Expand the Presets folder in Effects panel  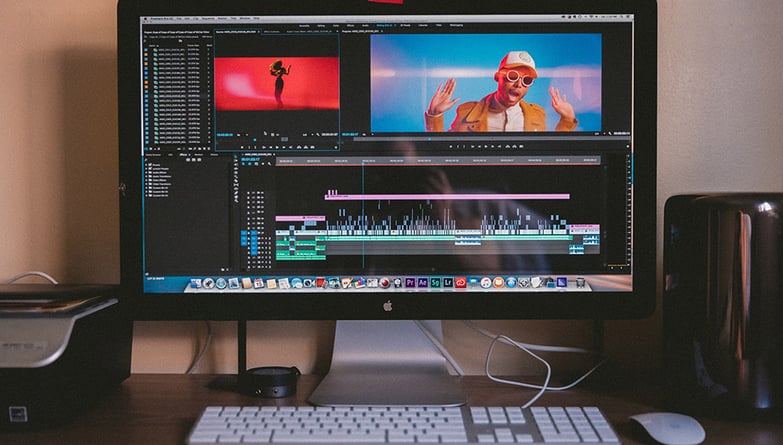(x=146, y=165)
